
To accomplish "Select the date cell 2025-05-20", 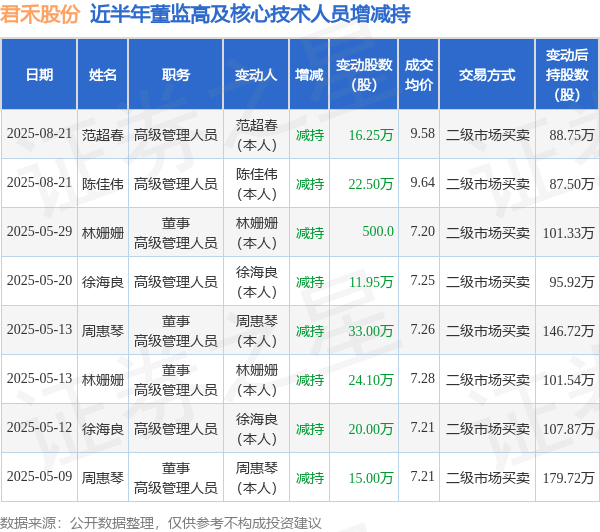I will coord(39,280).
